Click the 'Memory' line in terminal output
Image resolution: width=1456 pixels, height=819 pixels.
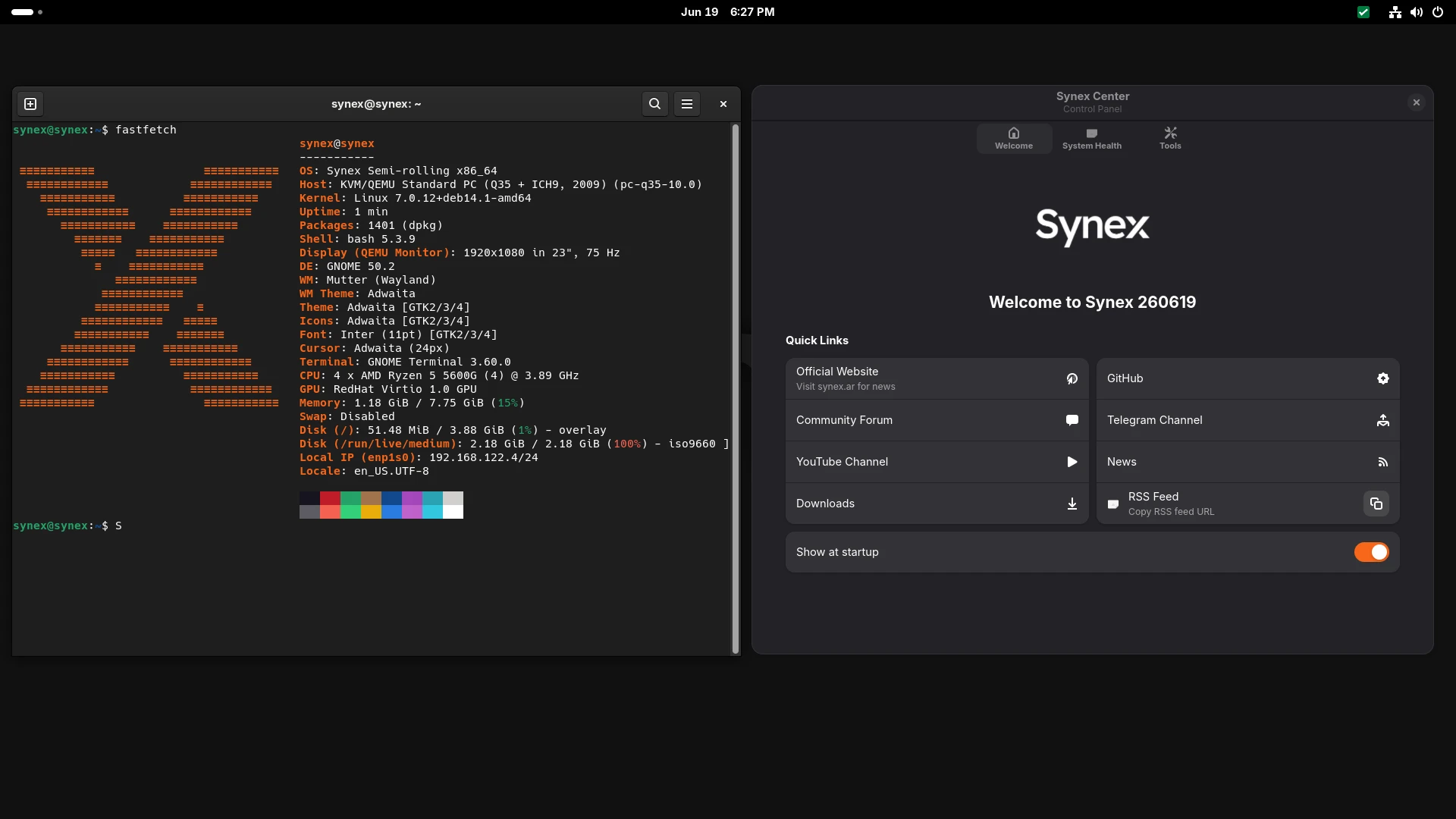[x=412, y=403]
